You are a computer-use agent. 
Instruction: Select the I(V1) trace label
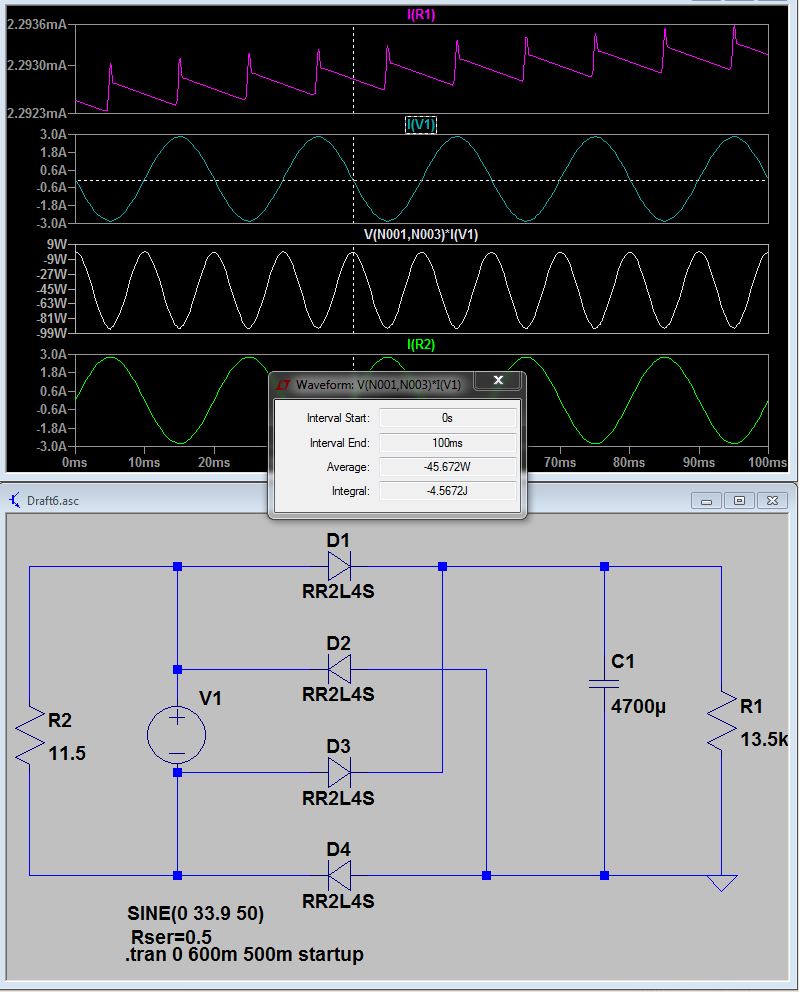pos(421,124)
